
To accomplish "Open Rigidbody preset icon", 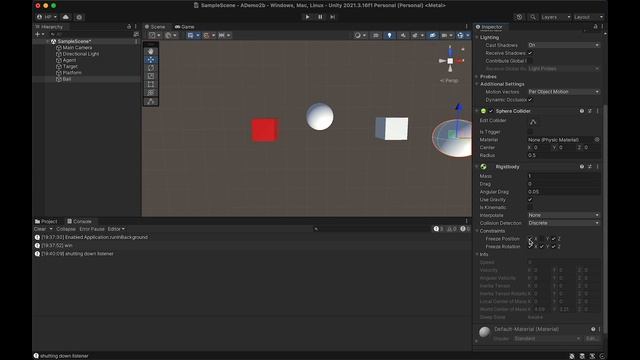I will pyautogui.click(x=590, y=167).
